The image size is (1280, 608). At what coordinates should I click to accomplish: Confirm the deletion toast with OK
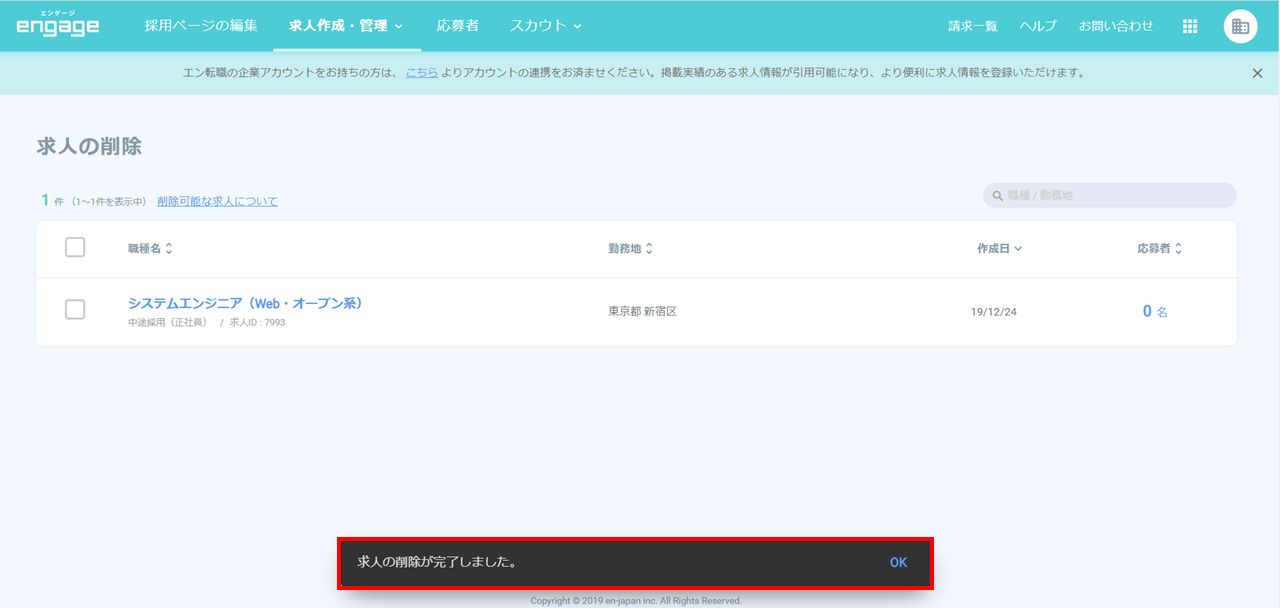tap(898, 563)
